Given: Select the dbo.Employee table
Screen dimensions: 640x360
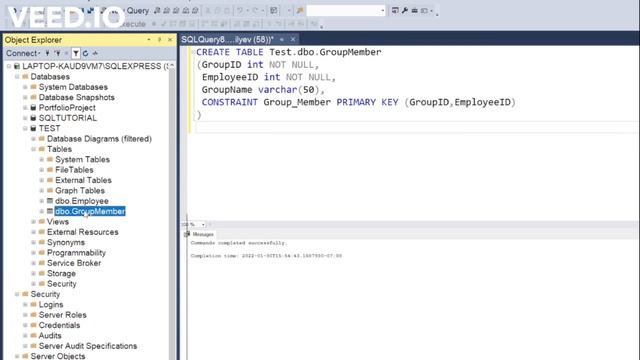Looking at the screenshot, I should click(x=82, y=201).
